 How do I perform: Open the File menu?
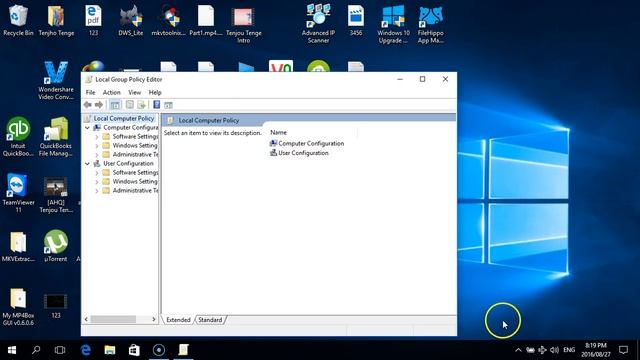tap(91, 92)
